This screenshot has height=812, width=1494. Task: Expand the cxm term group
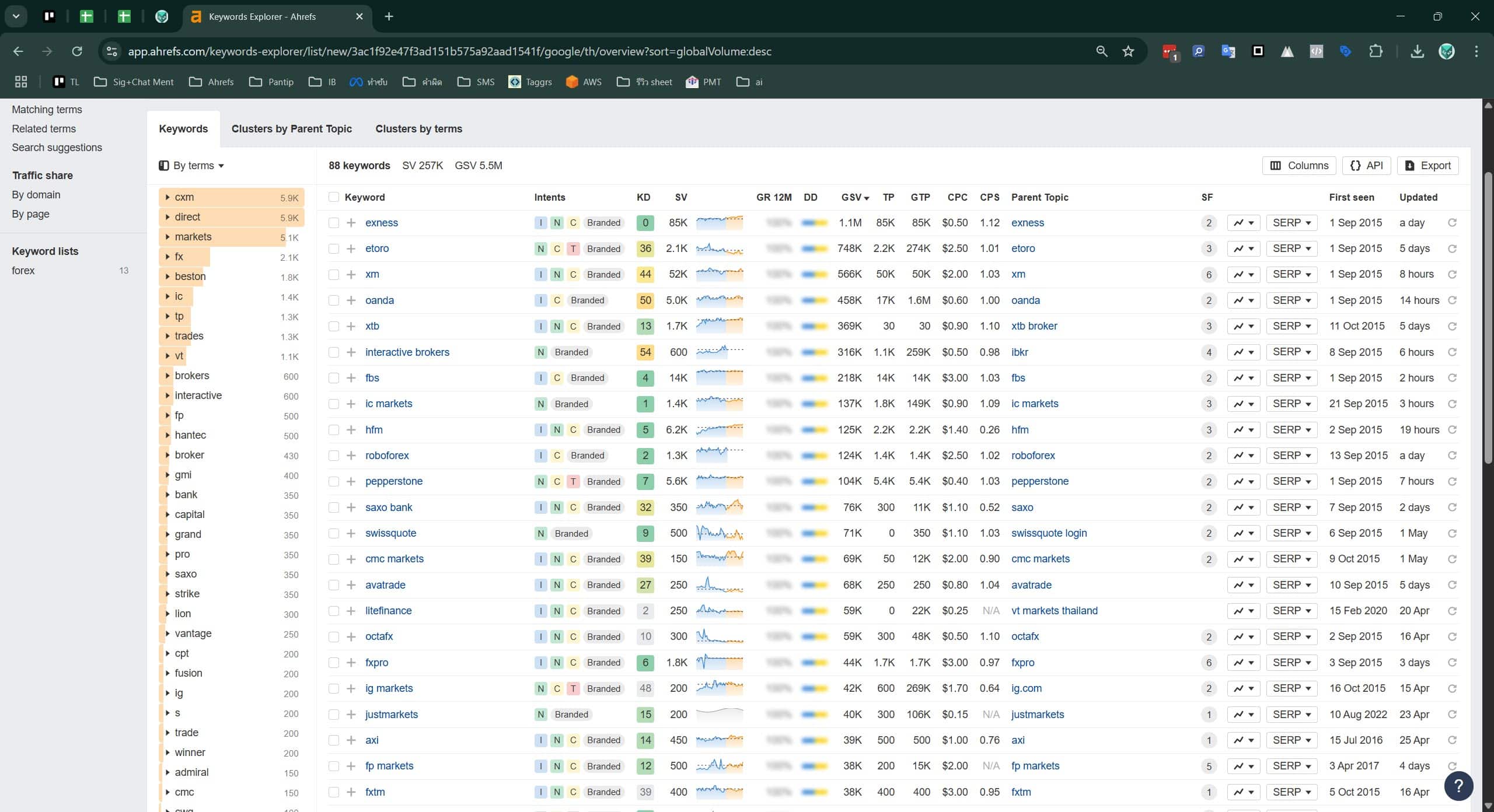pyautogui.click(x=168, y=197)
